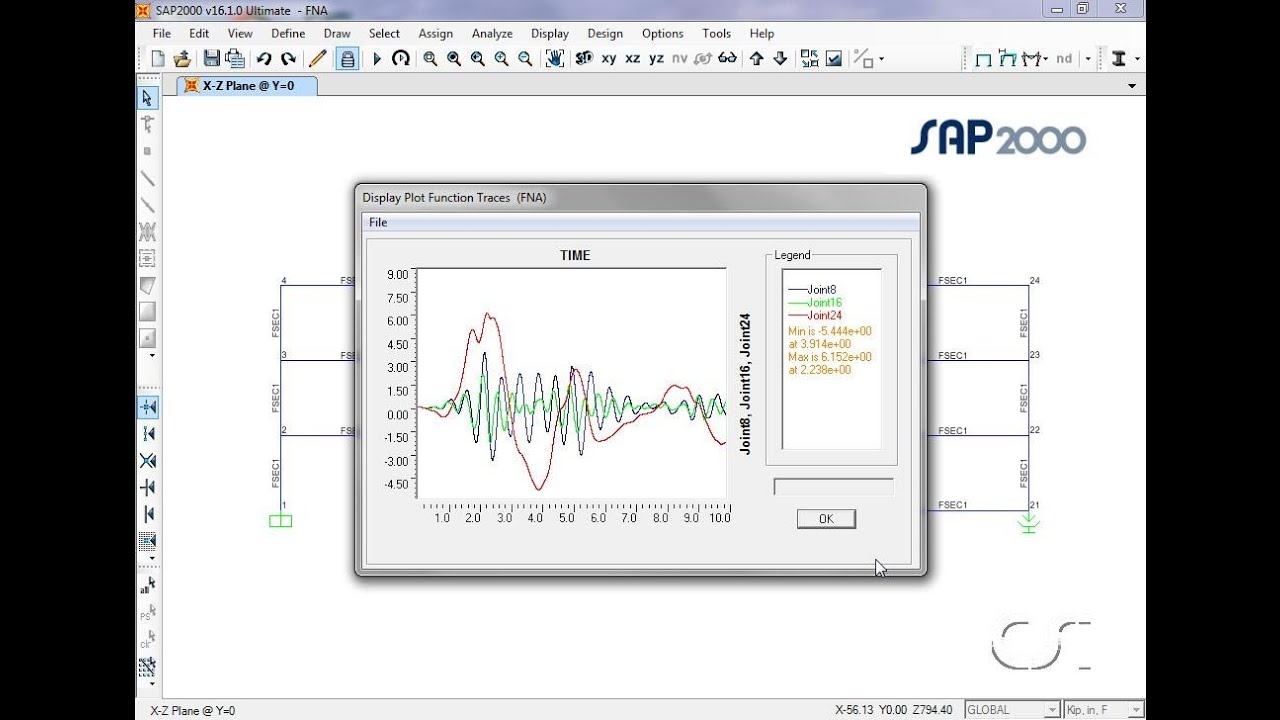Image resolution: width=1280 pixels, height=720 pixels.
Task: Open the Define menu
Action: tap(288, 33)
